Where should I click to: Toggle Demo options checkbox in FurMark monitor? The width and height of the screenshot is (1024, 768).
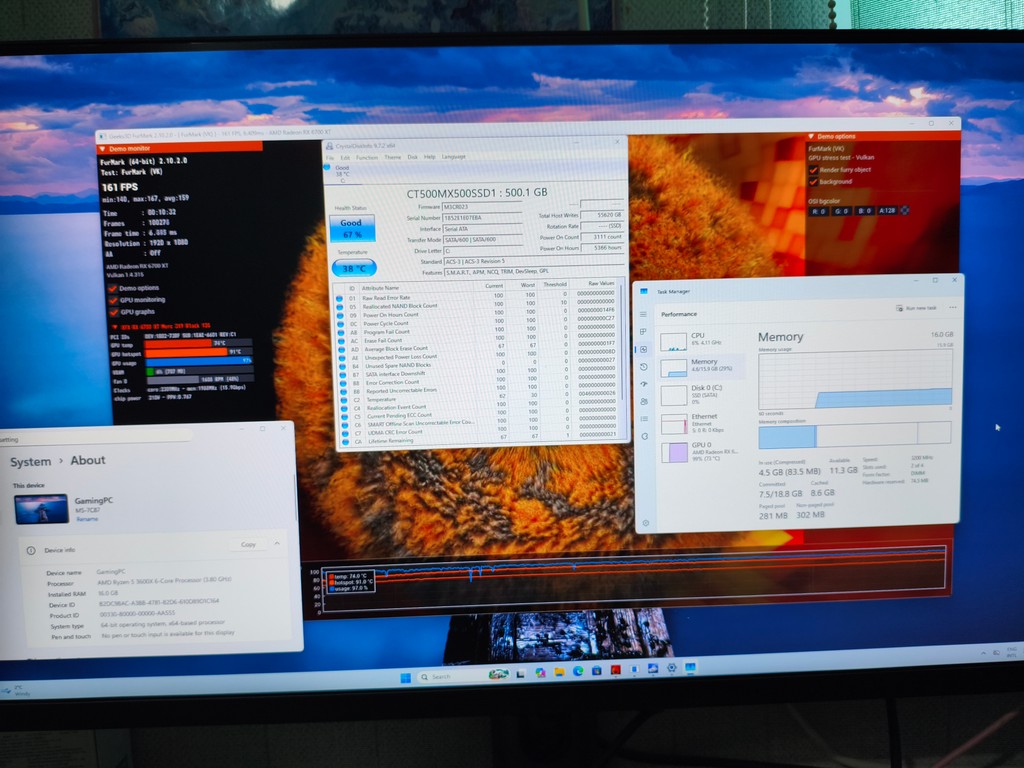(112, 288)
